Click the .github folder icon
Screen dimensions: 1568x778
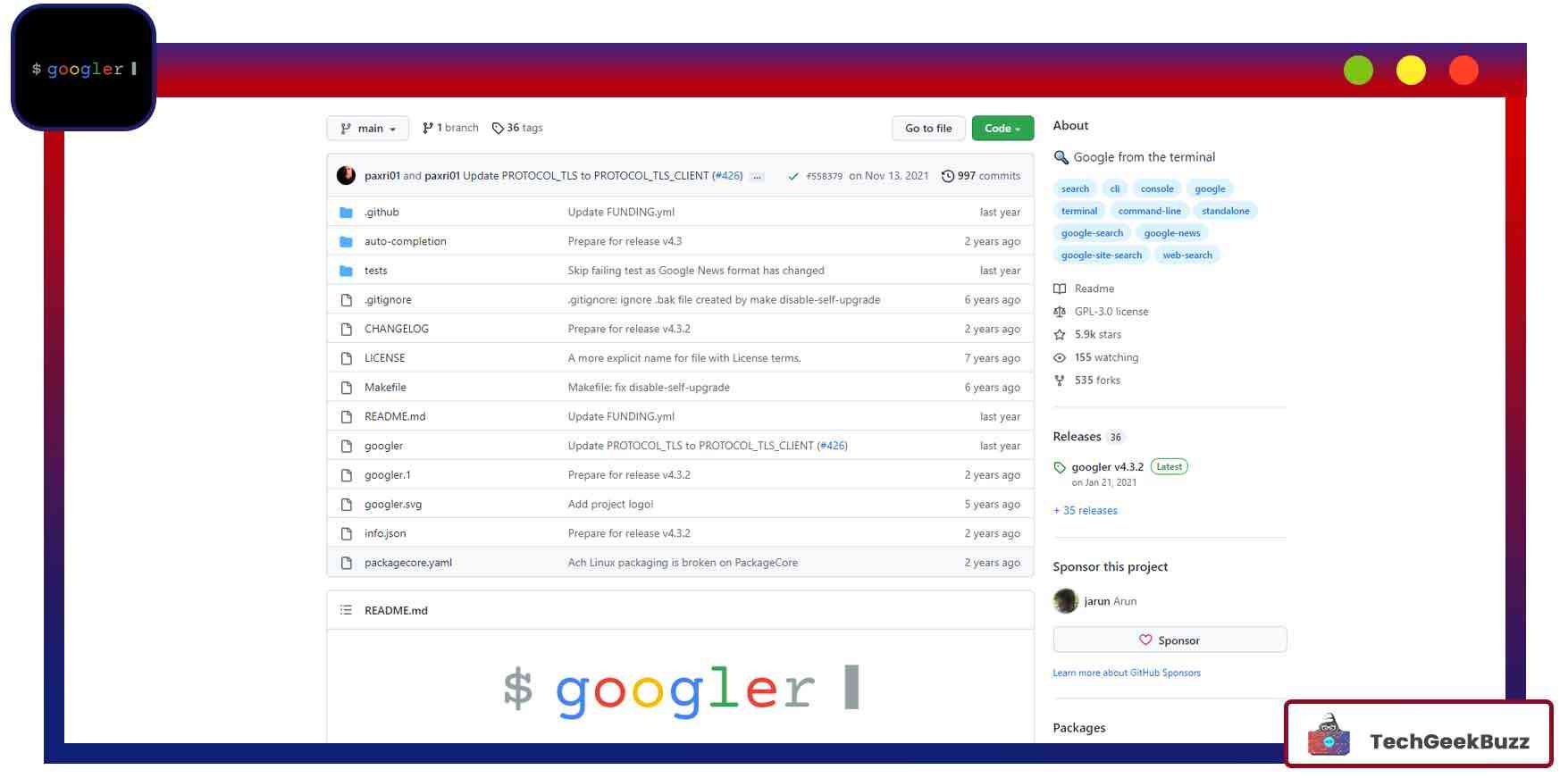coord(346,213)
